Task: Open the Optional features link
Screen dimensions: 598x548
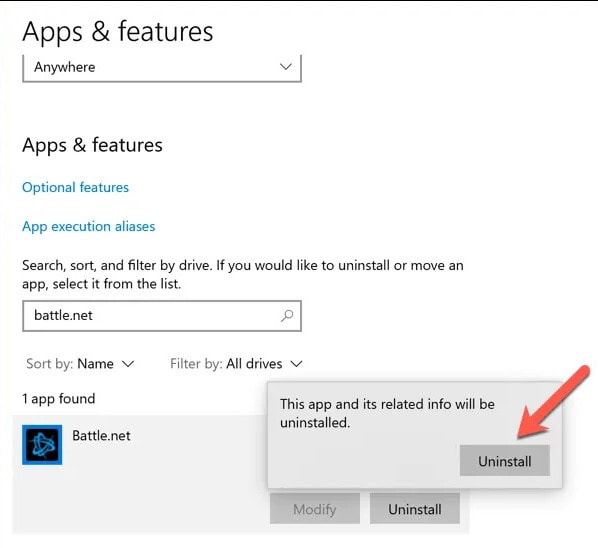Action: 76,187
